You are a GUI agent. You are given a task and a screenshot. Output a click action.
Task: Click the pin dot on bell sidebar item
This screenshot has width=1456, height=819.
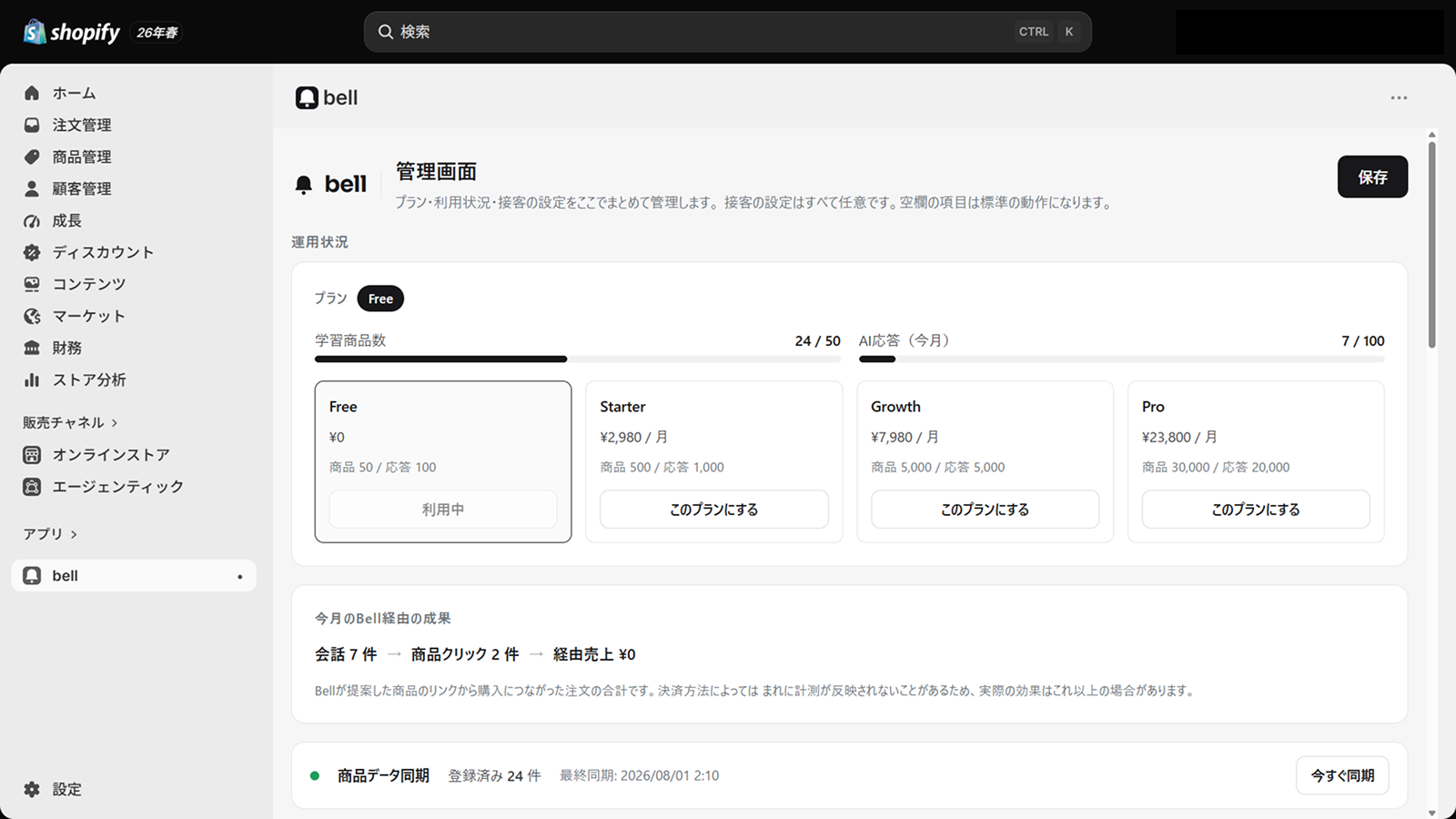240,576
